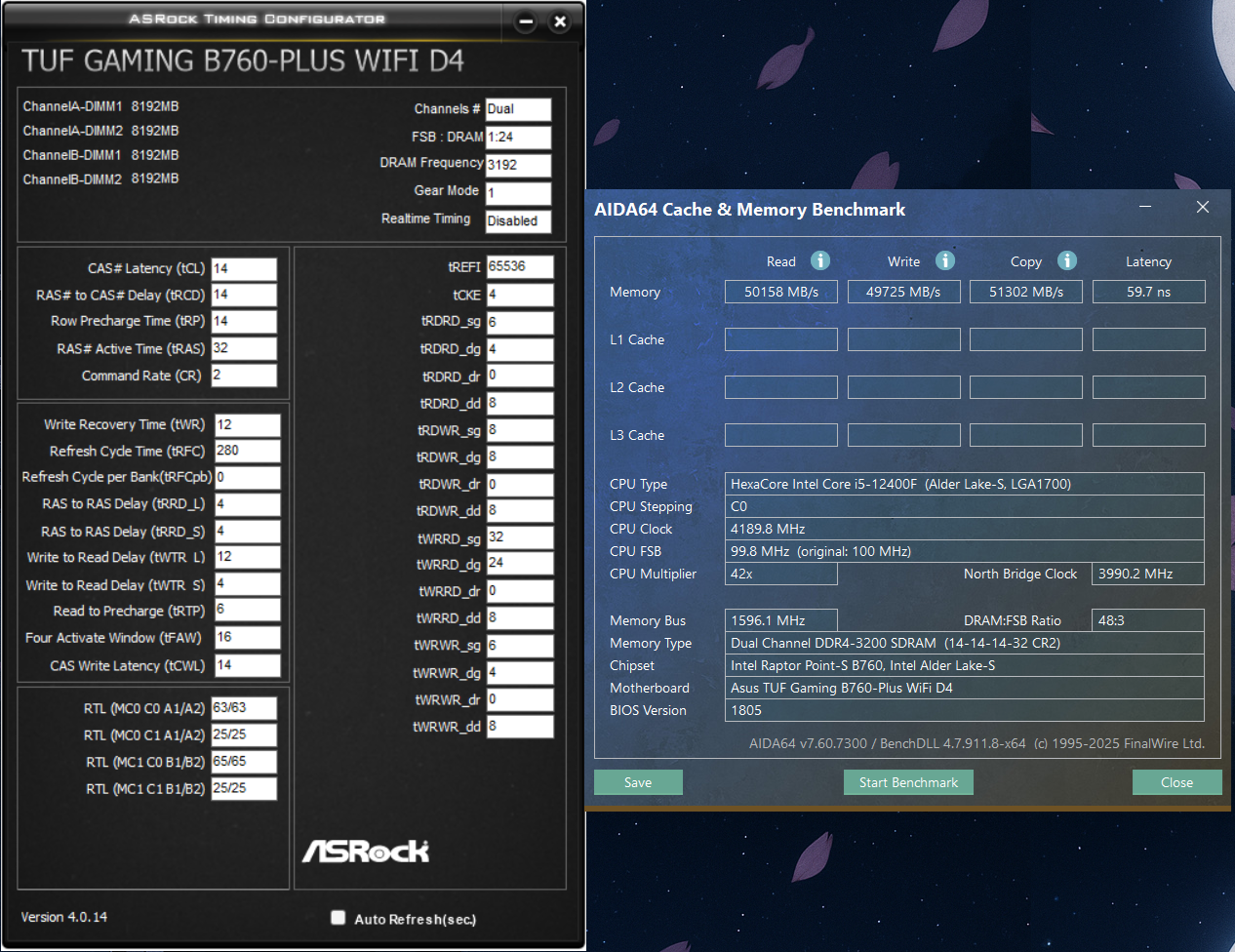Click the ASRock logo
Viewport: 1235px width, 952px height.
click(366, 852)
